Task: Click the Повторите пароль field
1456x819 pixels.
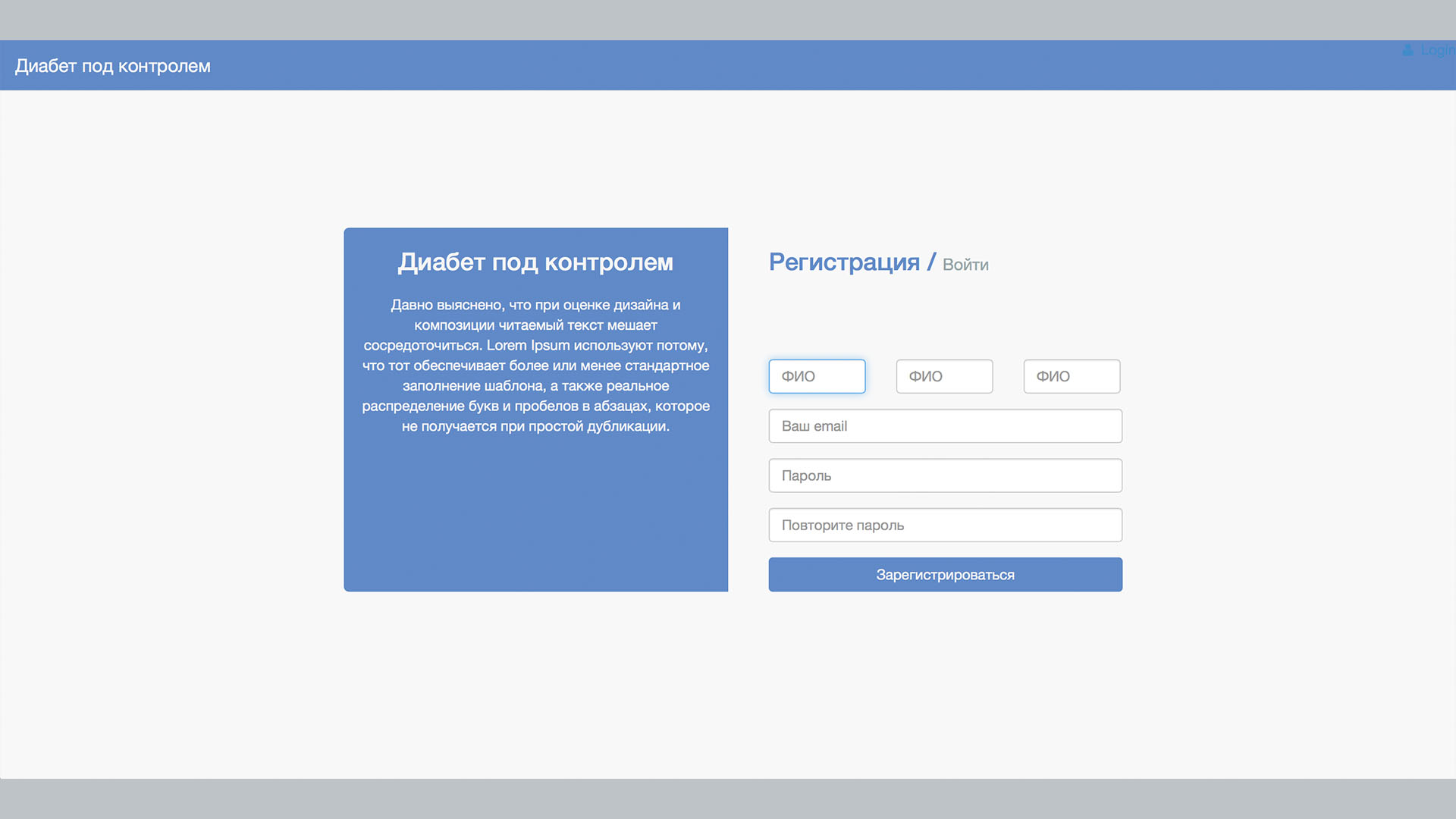Action: tap(945, 525)
